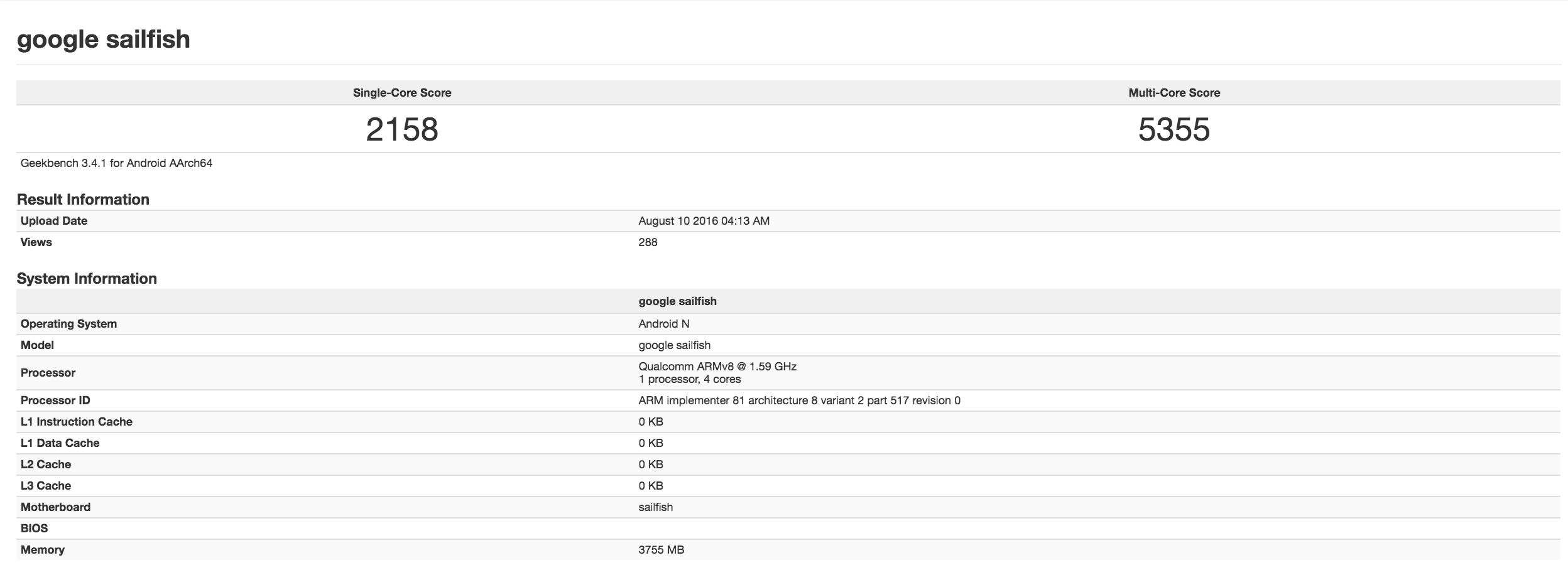Click the Memory label
Image resolution: width=1568 pixels, height=575 pixels.
(43, 550)
